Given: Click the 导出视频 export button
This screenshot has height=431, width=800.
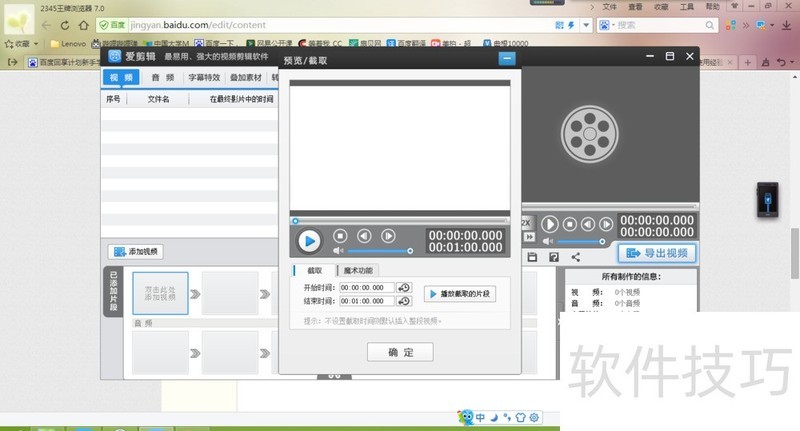Looking at the screenshot, I should [656, 253].
